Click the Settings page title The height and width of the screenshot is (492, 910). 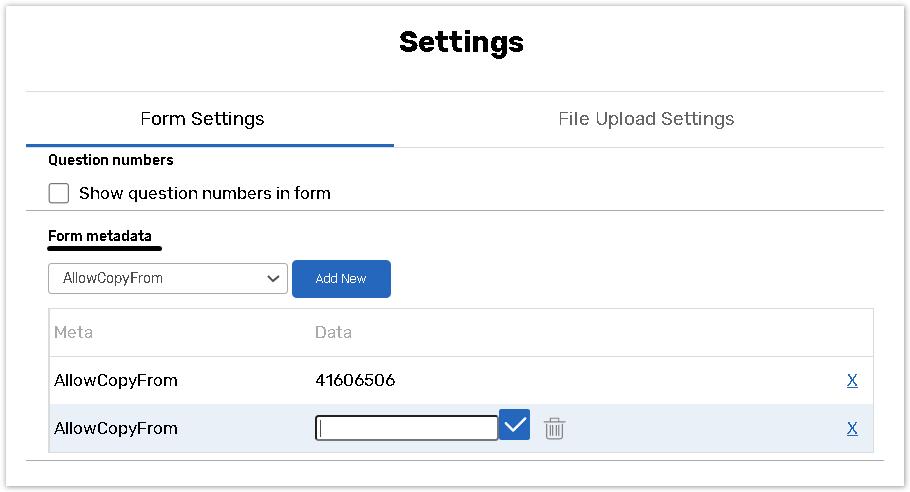461,42
